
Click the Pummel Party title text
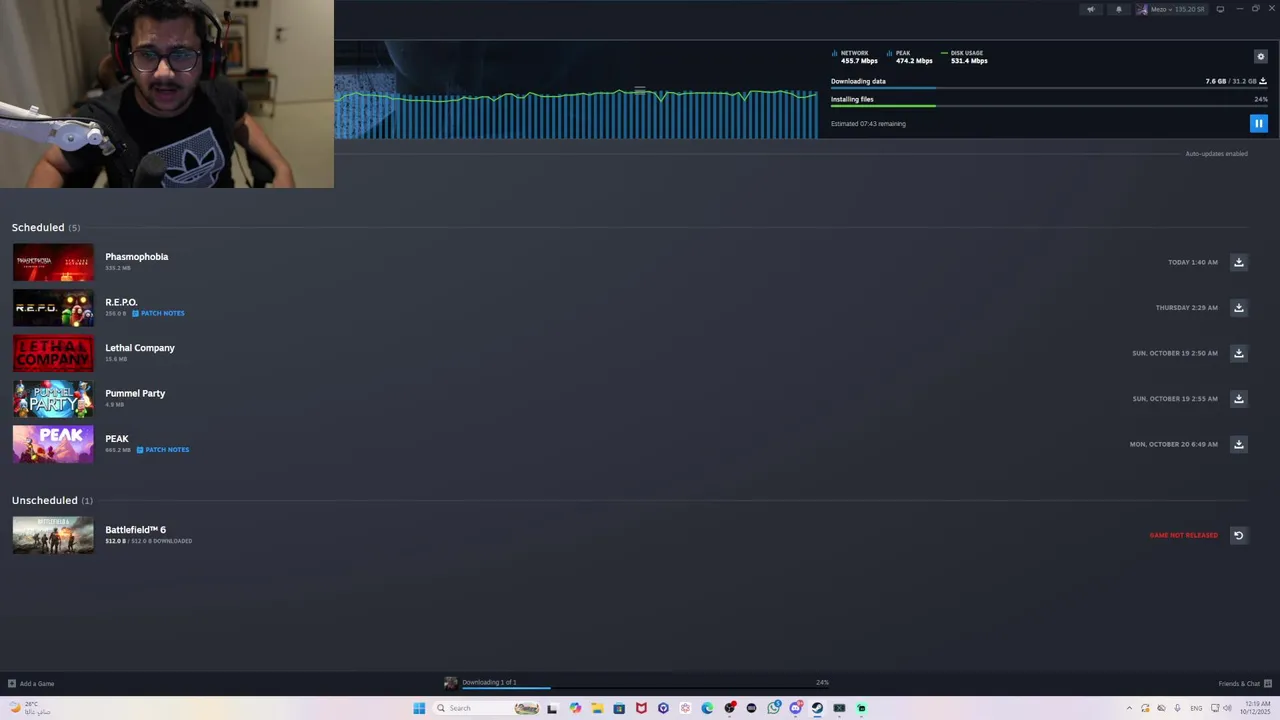[x=135, y=393]
